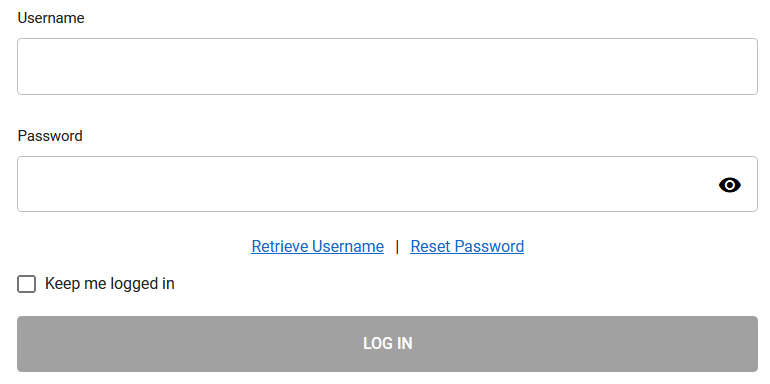This screenshot has width=770, height=384.
Task: Submit the form with LOG IN
Action: point(387,344)
